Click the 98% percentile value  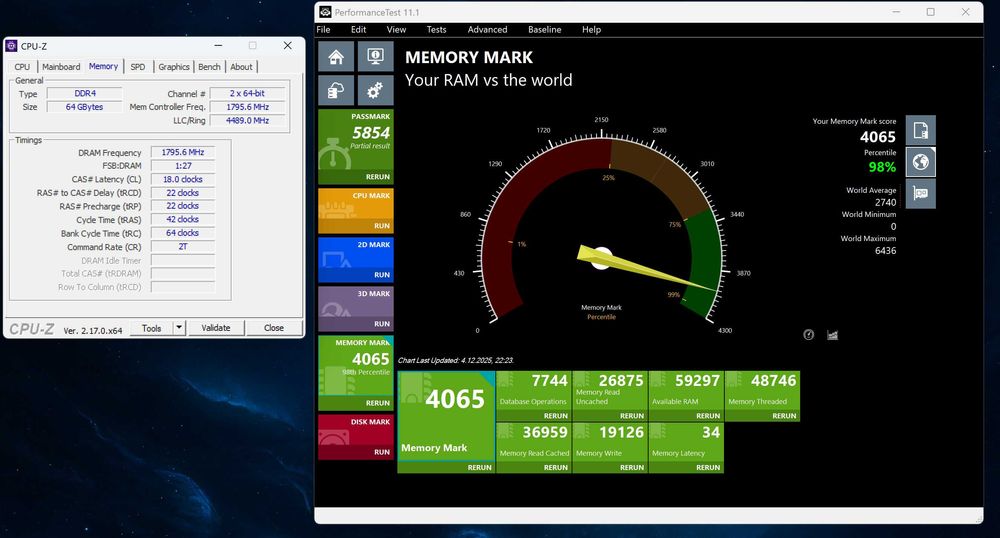click(882, 167)
